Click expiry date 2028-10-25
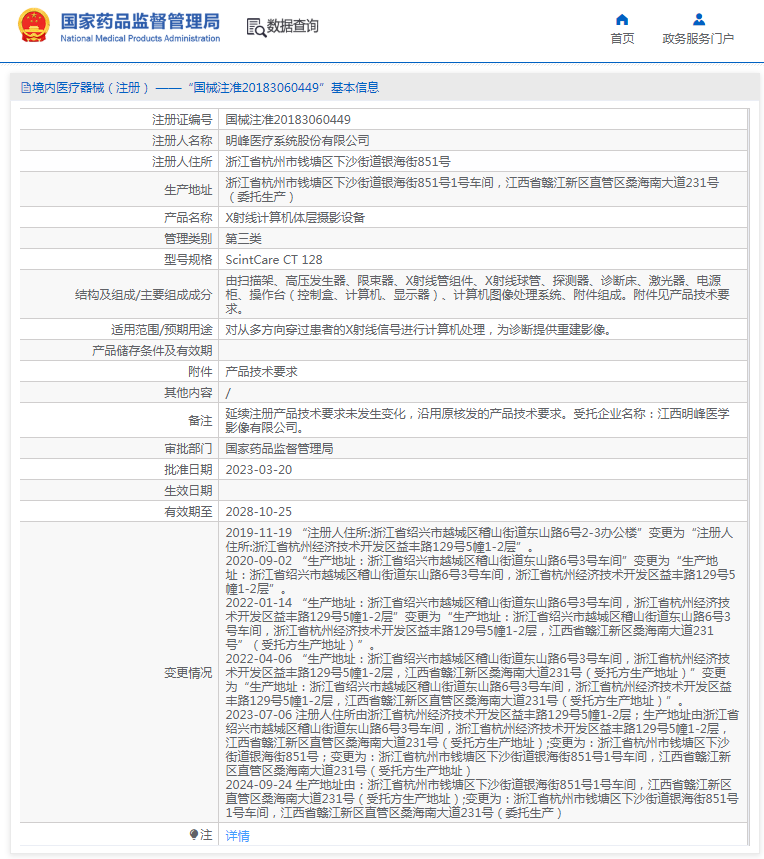The image size is (764, 859). [x=259, y=512]
